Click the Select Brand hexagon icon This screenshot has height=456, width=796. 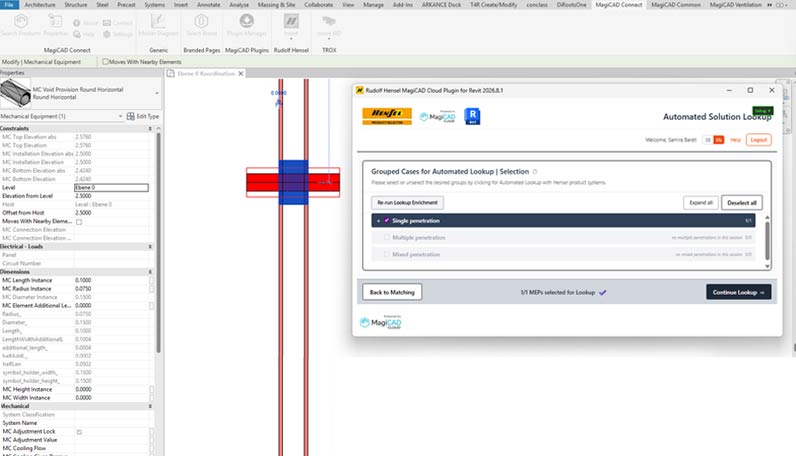click(x=202, y=21)
